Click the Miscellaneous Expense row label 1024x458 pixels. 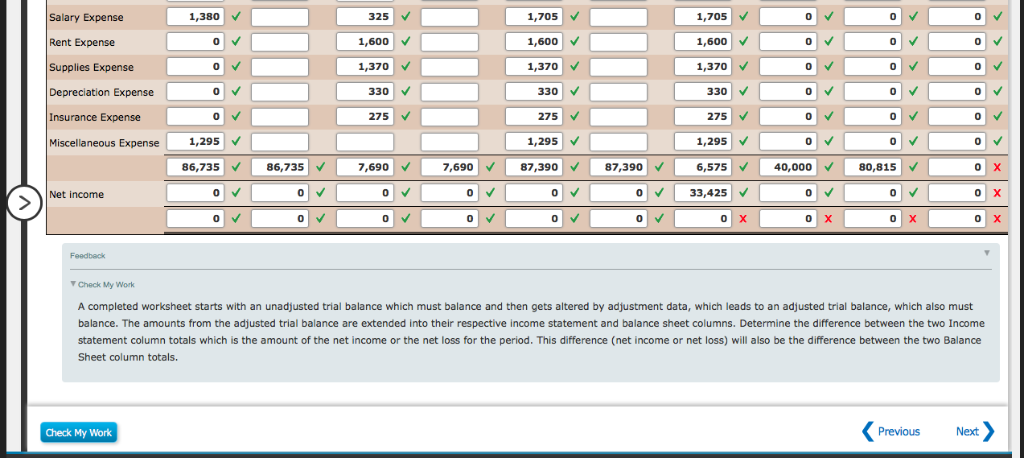[104, 142]
